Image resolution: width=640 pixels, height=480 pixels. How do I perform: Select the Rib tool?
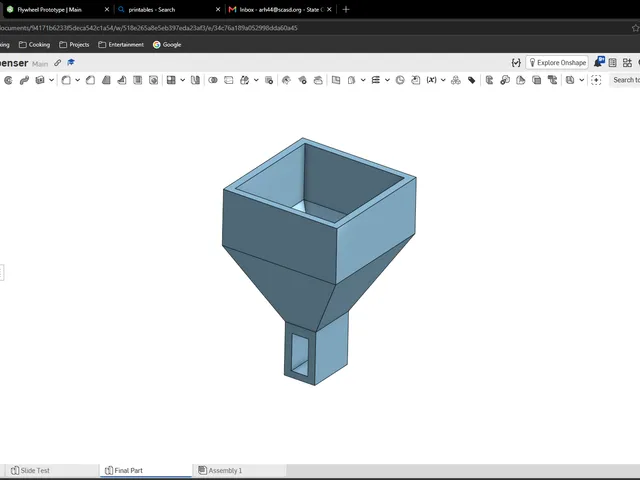[x=122, y=80]
